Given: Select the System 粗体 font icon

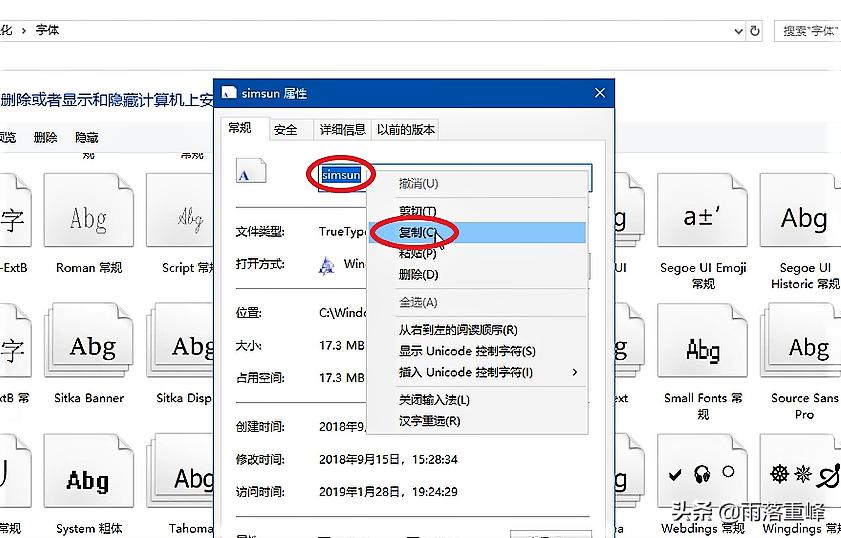Looking at the screenshot, I should pyautogui.click(x=88, y=471).
